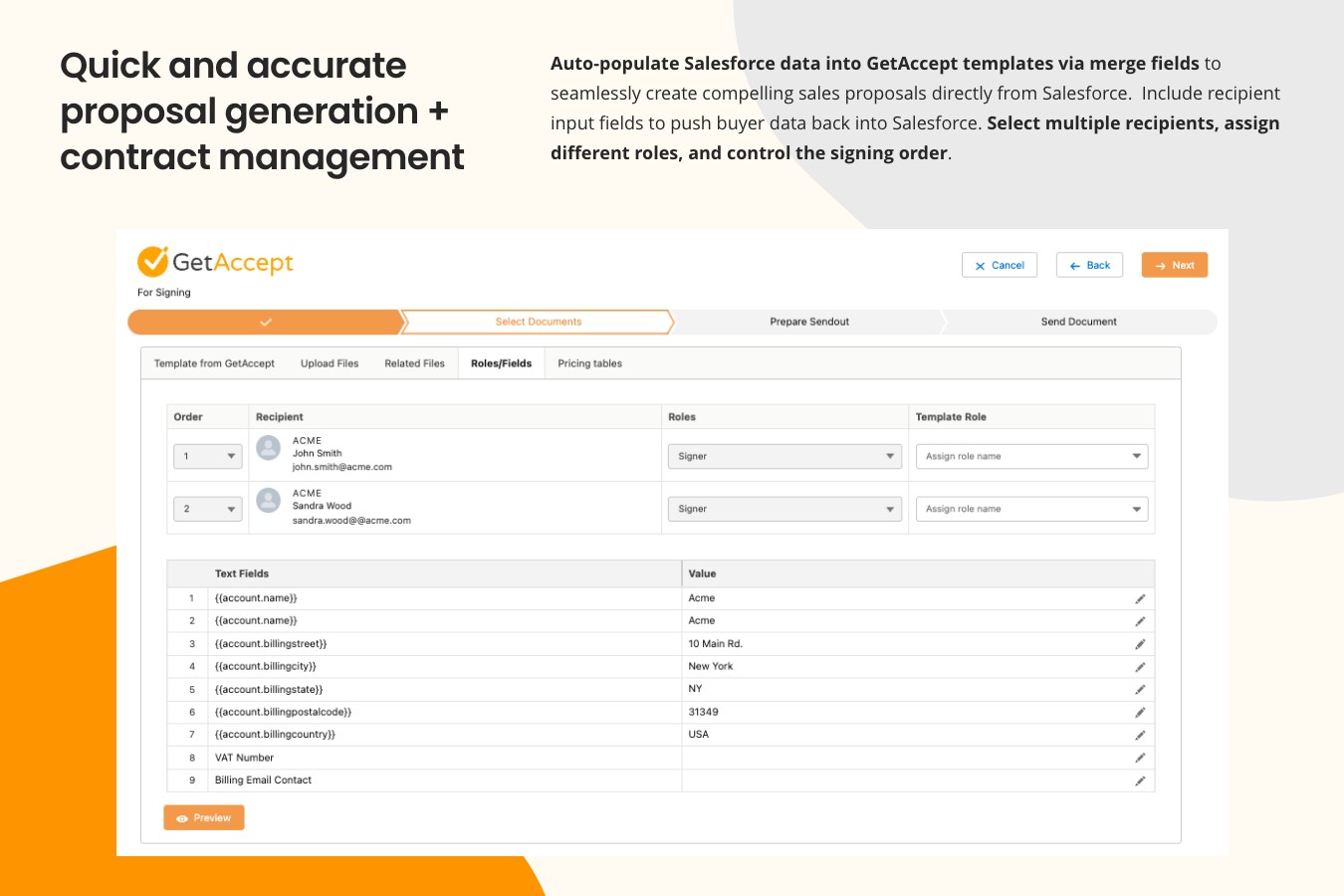The height and width of the screenshot is (896, 1344).
Task: Select the Prepare Sendout step
Action: pyautogui.click(x=808, y=322)
